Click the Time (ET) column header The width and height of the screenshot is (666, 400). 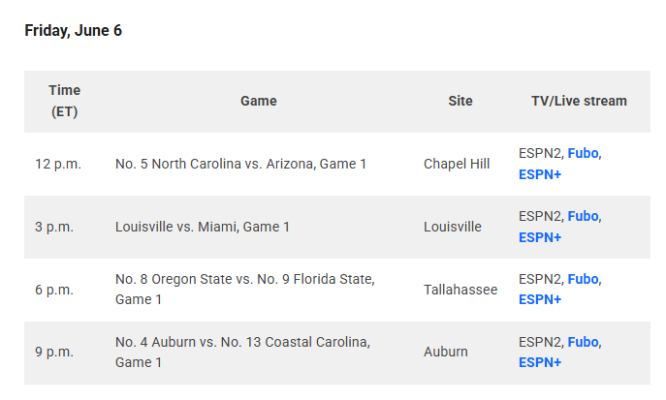click(x=65, y=101)
